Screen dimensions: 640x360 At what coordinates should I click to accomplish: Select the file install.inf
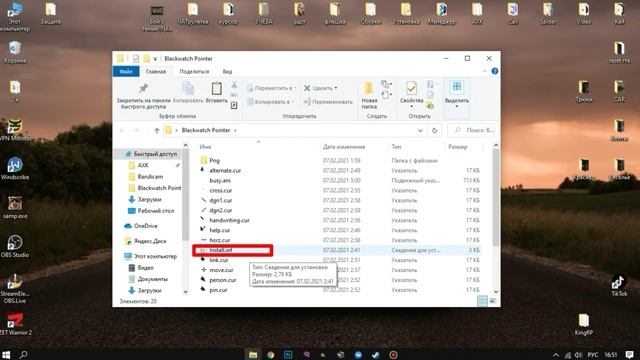click(220, 250)
